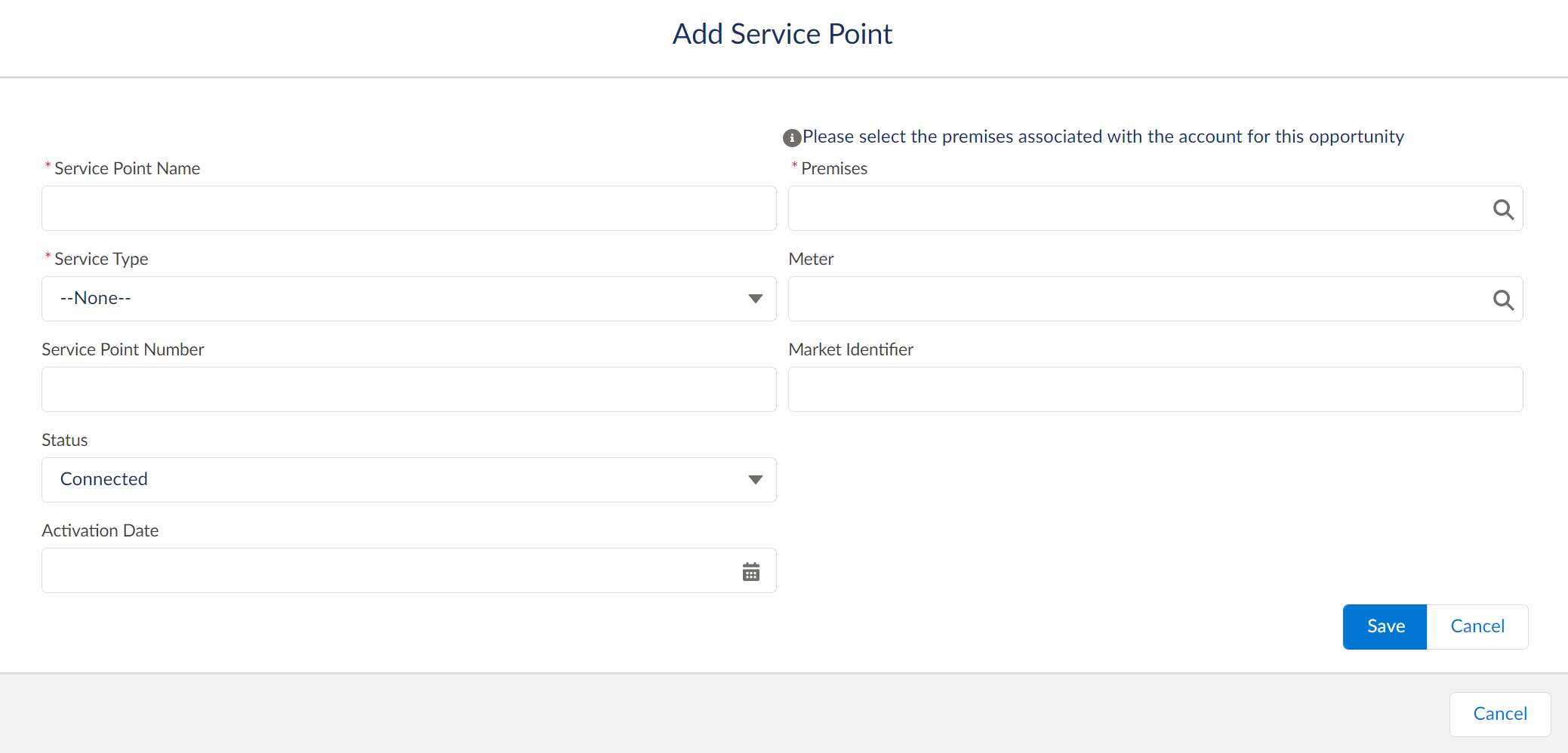Click Cancel in the bottom footer bar
Viewport: 1568px width, 753px height.
1499,714
